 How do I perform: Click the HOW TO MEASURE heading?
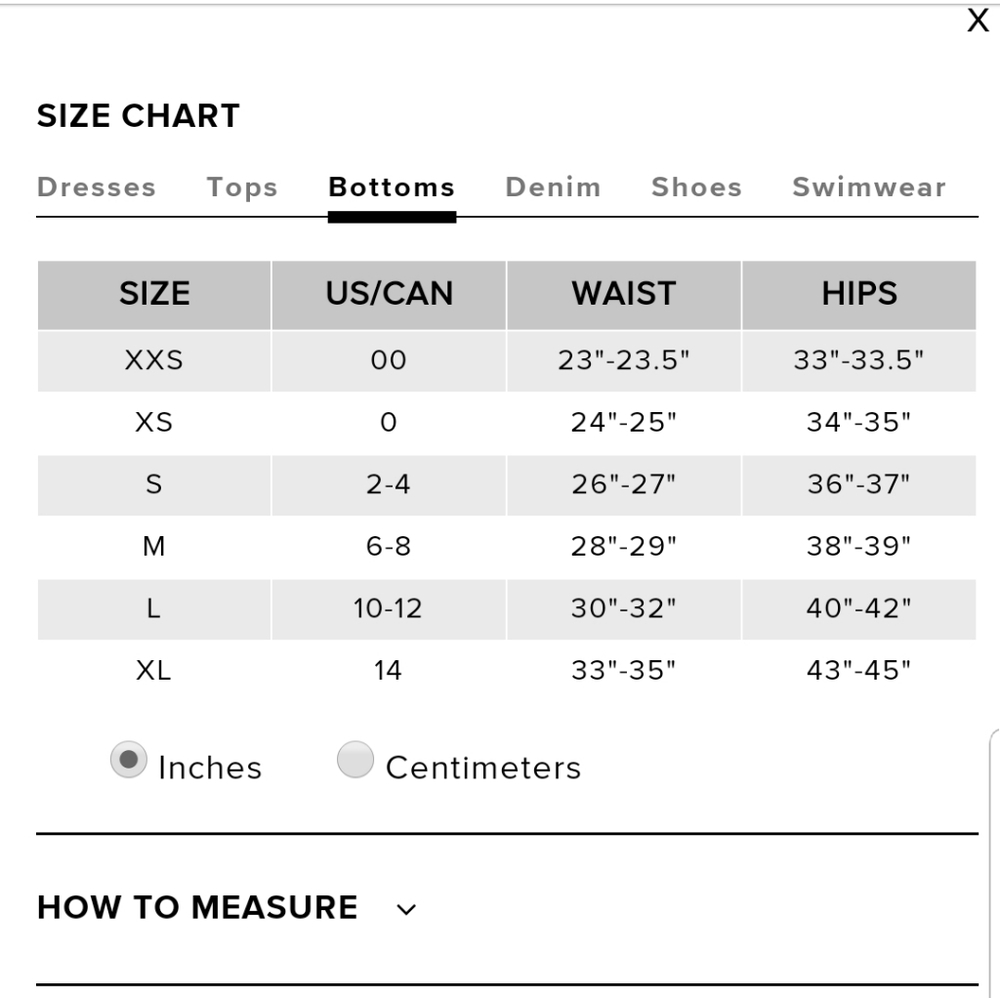pyautogui.click(x=197, y=907)
